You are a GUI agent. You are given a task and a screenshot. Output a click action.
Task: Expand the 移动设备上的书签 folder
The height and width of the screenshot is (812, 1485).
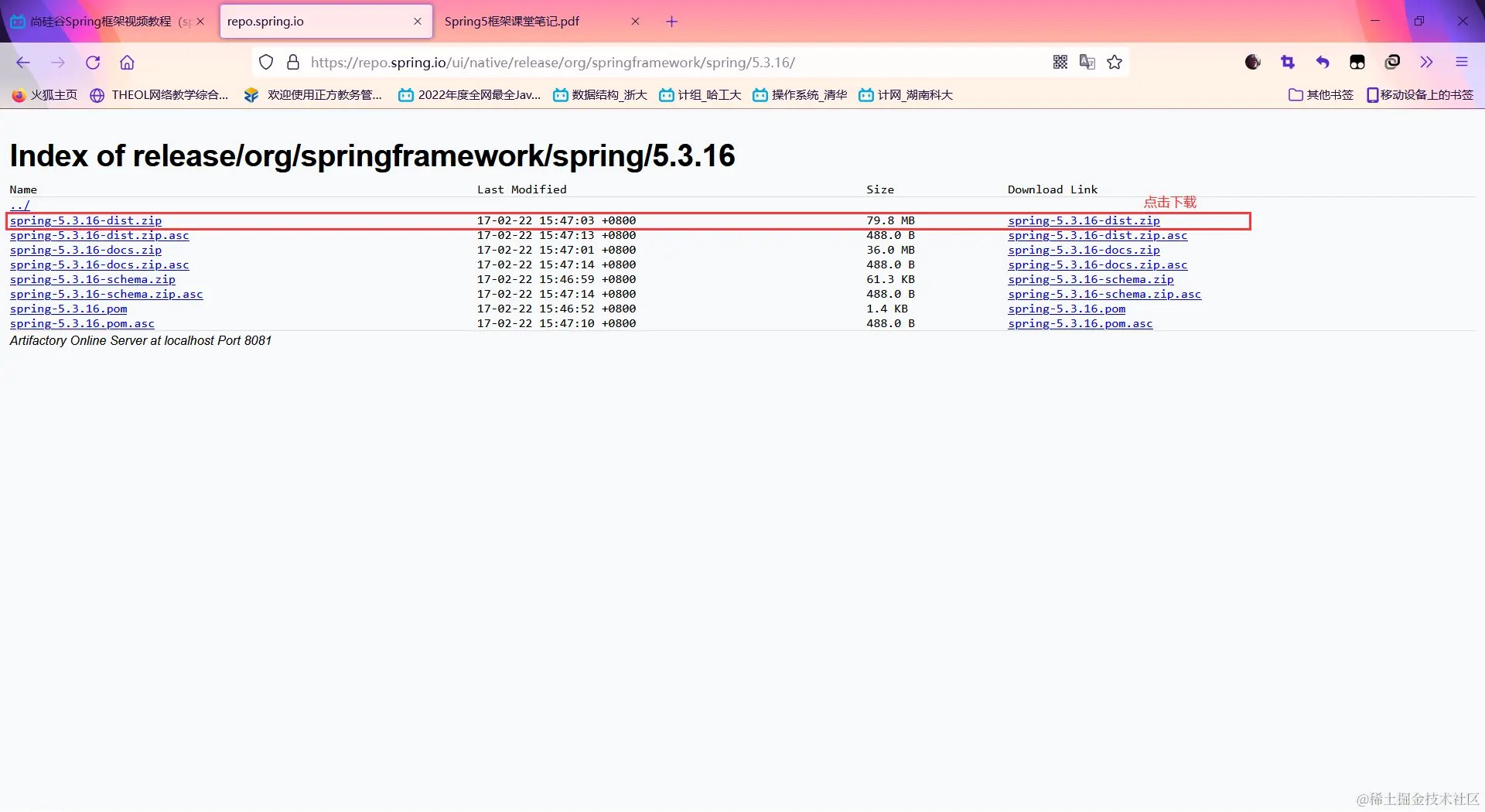pos(1420,95)
